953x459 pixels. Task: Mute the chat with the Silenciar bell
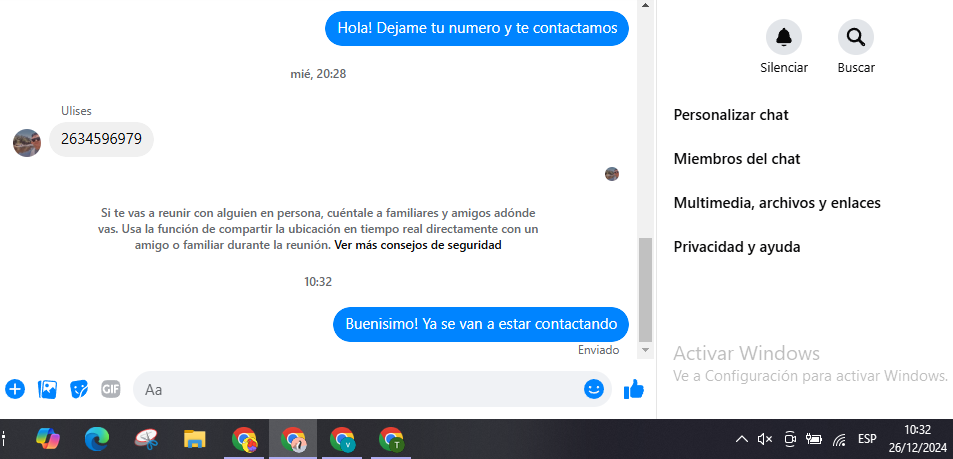[x=783, y=37]
